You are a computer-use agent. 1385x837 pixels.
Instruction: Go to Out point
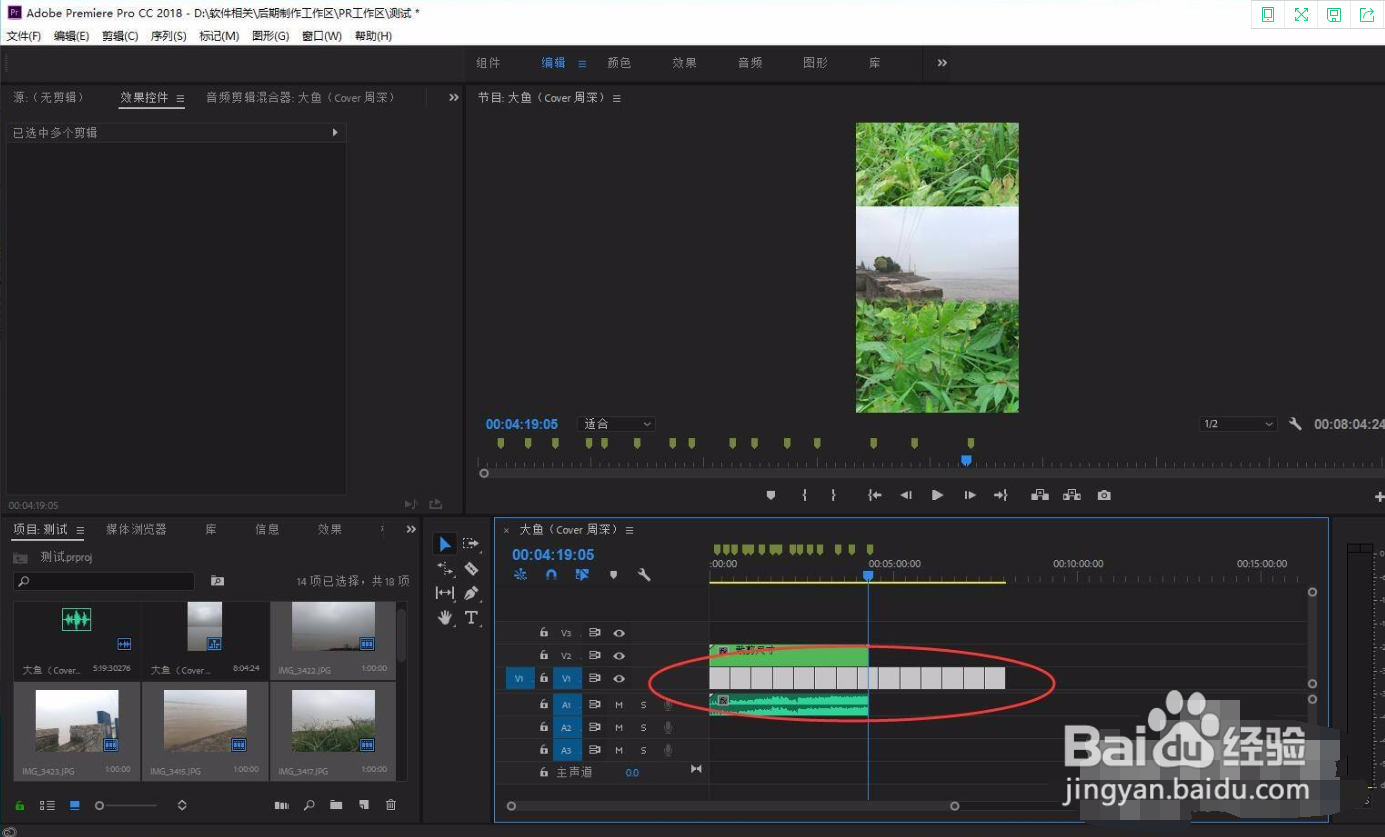point(1000,495)
